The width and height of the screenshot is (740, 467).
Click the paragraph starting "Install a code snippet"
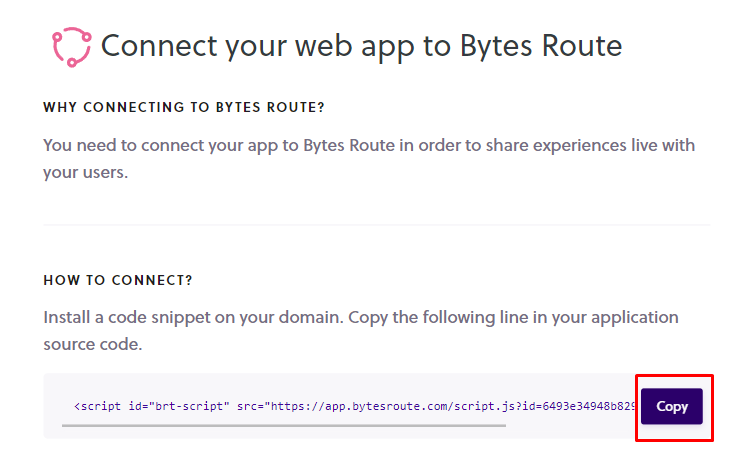tap(361, 330)
